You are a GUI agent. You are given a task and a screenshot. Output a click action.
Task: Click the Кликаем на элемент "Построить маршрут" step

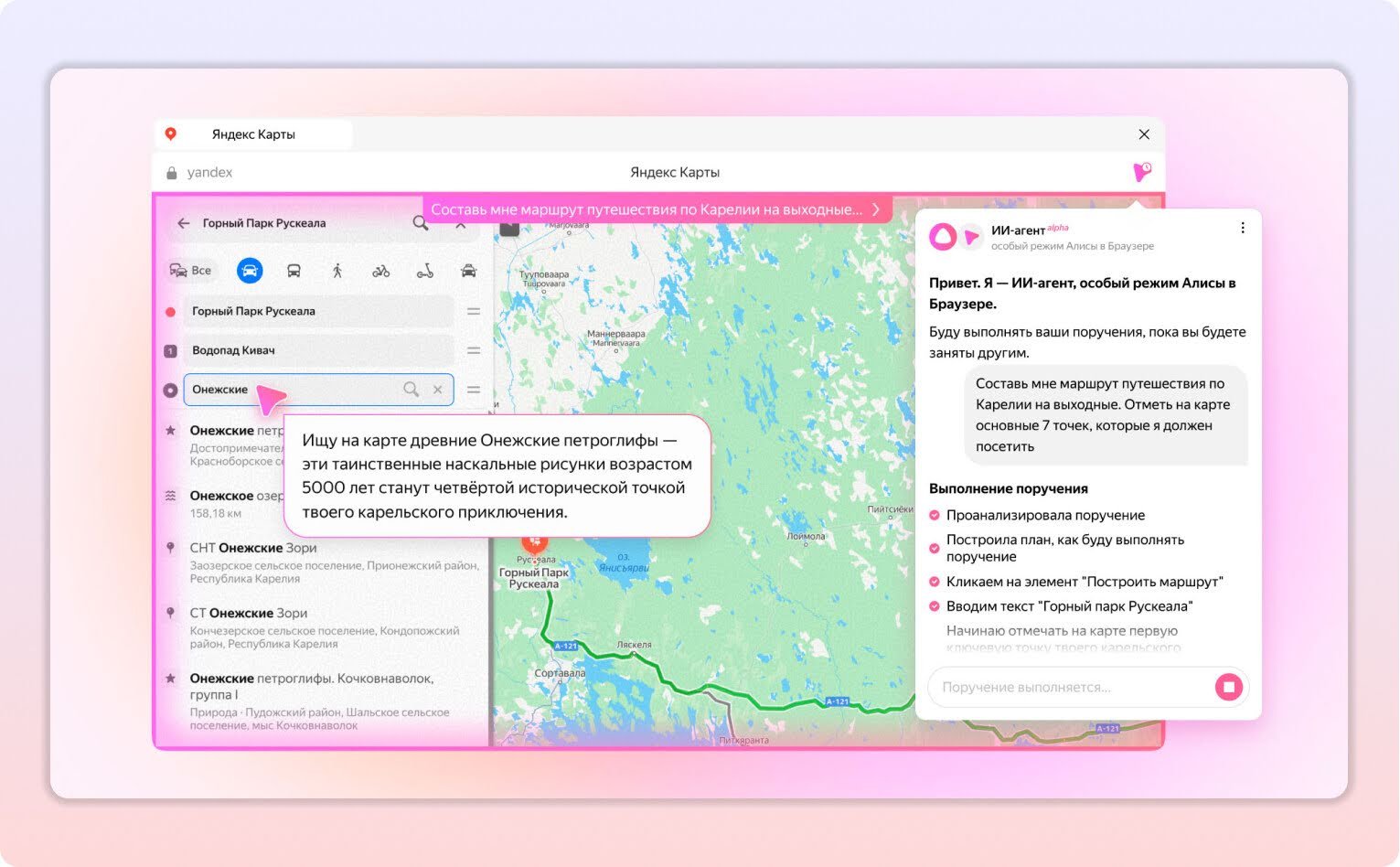1085,582
